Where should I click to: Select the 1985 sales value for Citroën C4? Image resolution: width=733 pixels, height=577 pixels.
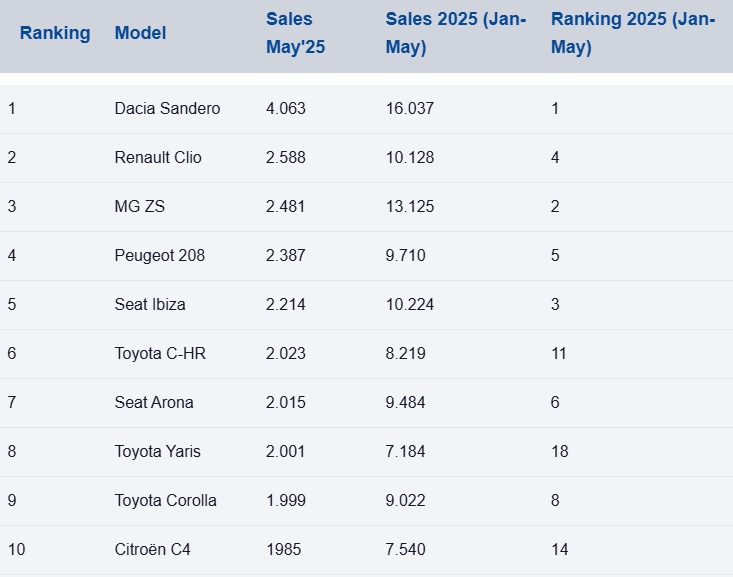[283, 549]
